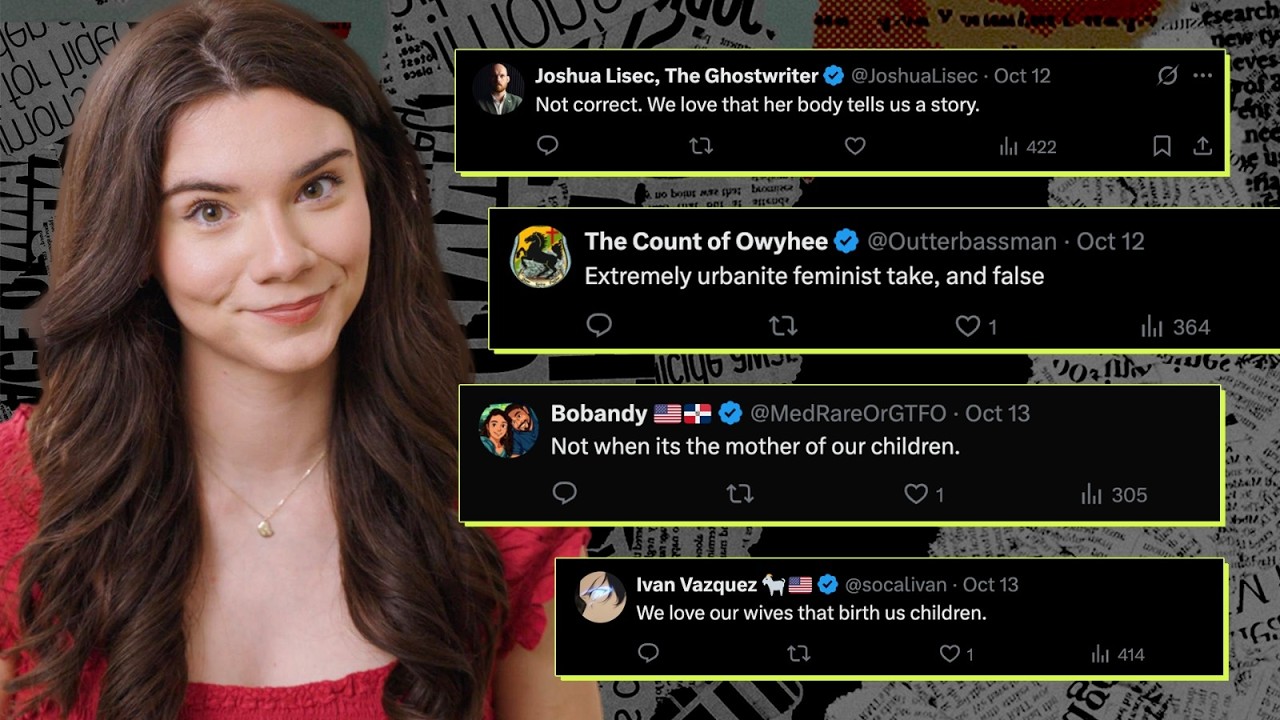This screenshot has height=720, width=1280.
Task: Share Joshua Lisec's tweet
Action: [x=1203, y=146]
